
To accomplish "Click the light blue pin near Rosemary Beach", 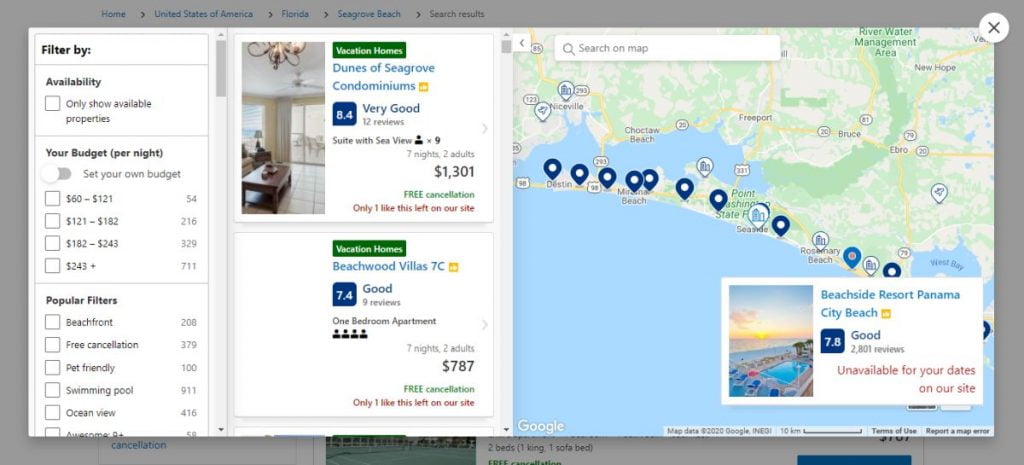I will (852, 257).
